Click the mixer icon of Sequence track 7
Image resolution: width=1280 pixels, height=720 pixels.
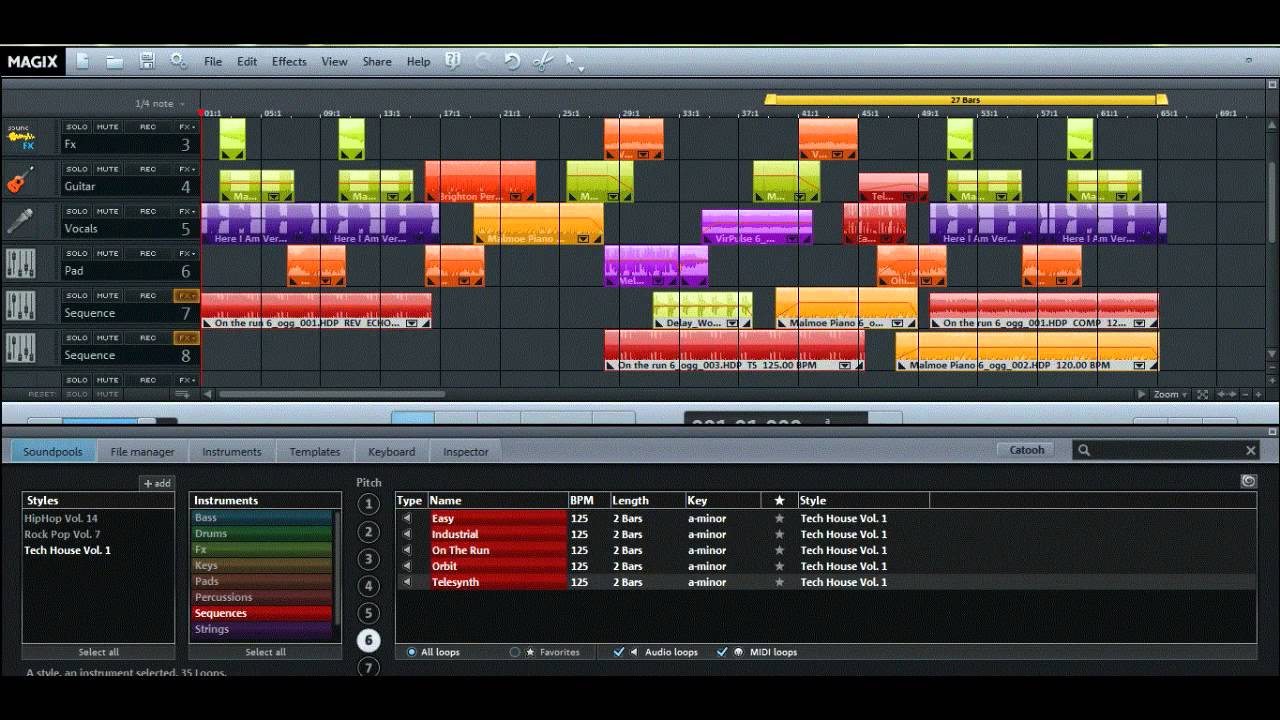[x=21, y=306]
